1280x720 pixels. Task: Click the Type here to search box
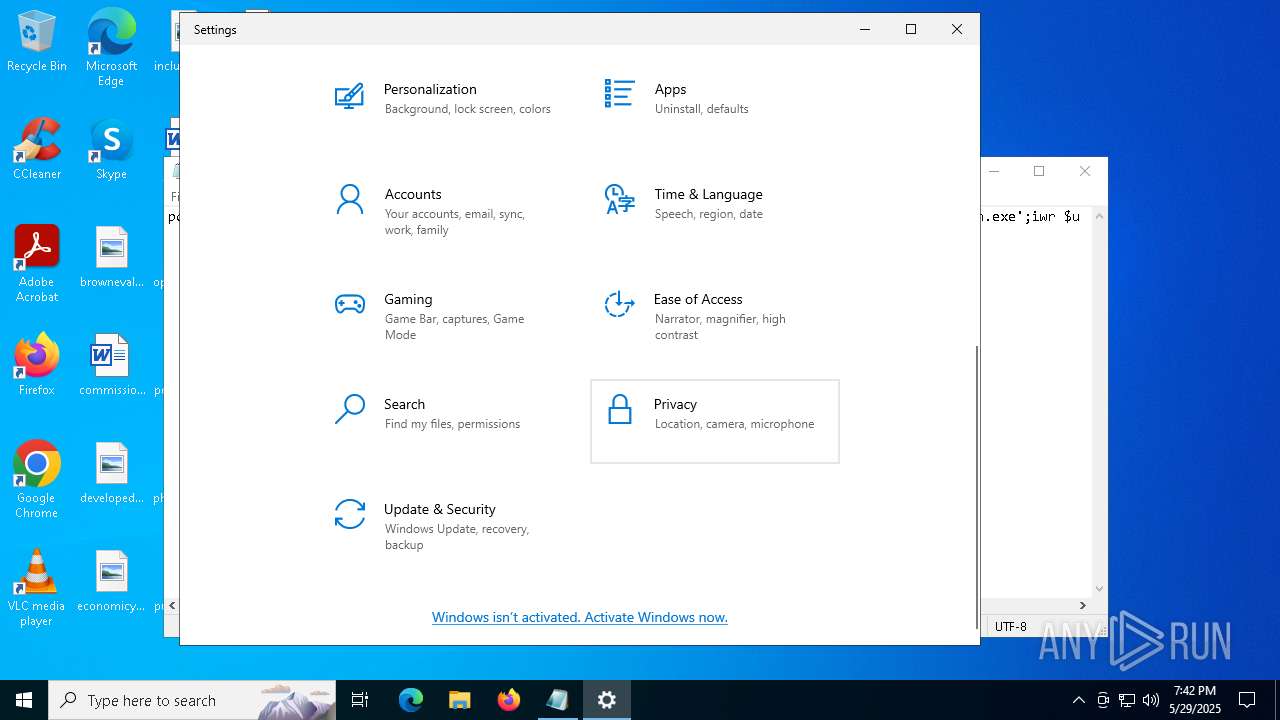click(x=192, y=700)
